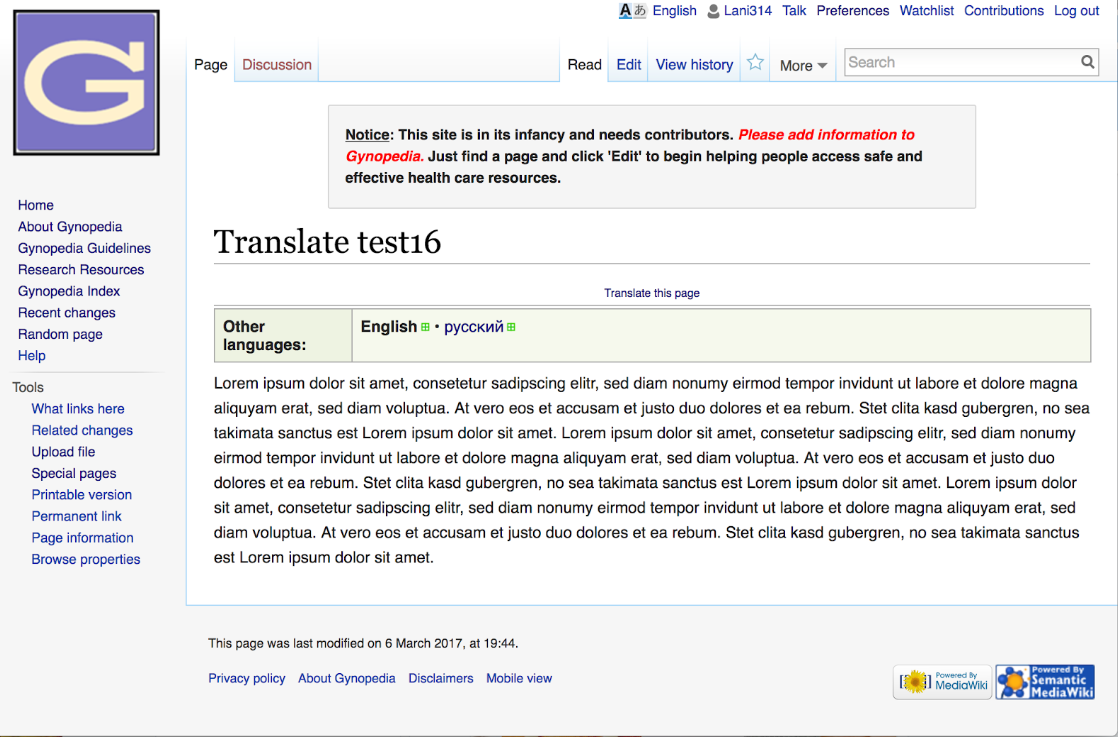Open the русский translation link

click(x=473, y=327)
